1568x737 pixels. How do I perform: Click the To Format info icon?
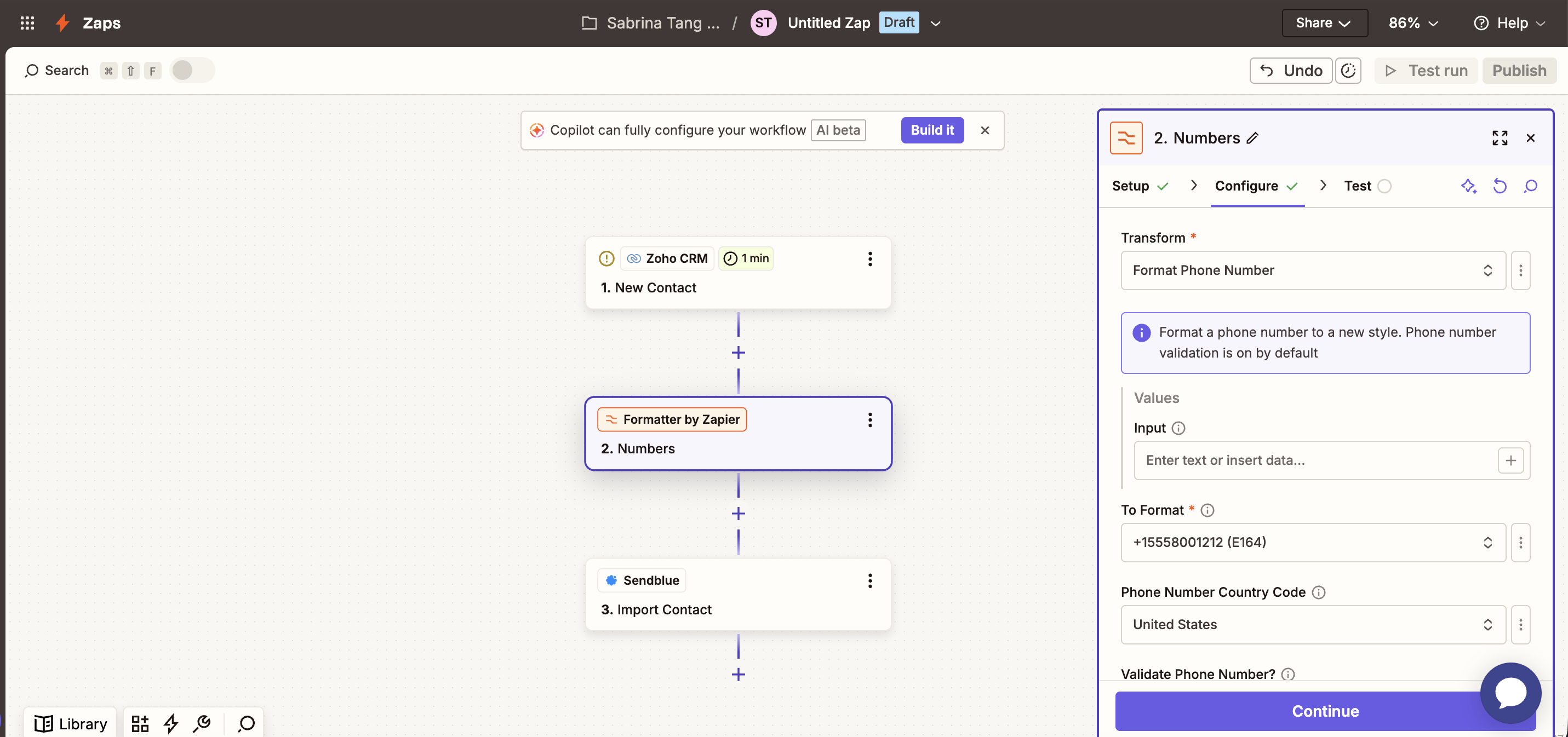click(1207, 510)
